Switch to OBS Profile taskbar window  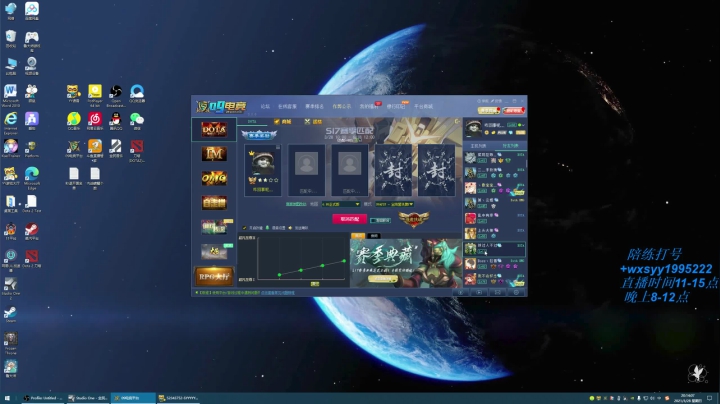(x=43, y=398)
